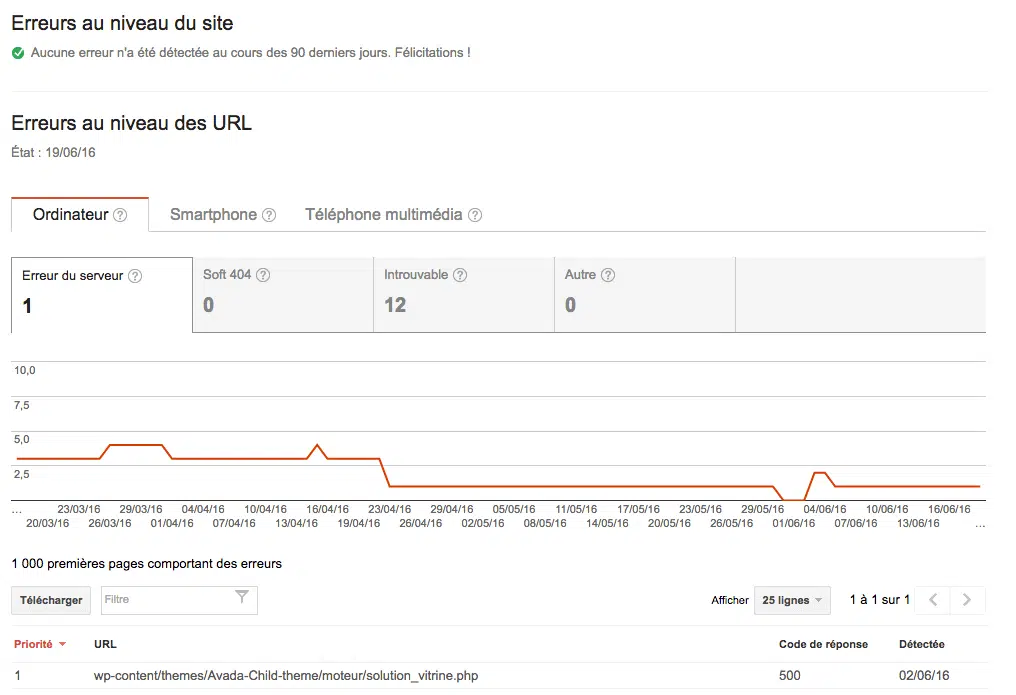Click help icon beside Téléphone multimédia
Screen dimensions: 1016x695
(x=475, y=215)
